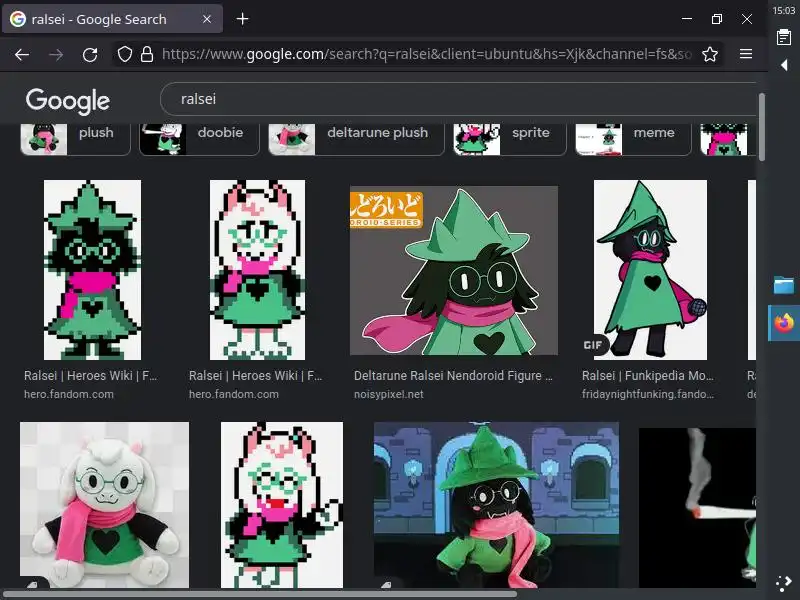Open the black smoking image thumbnail
Screen dimensions: 800x600
tap(697, 508)
